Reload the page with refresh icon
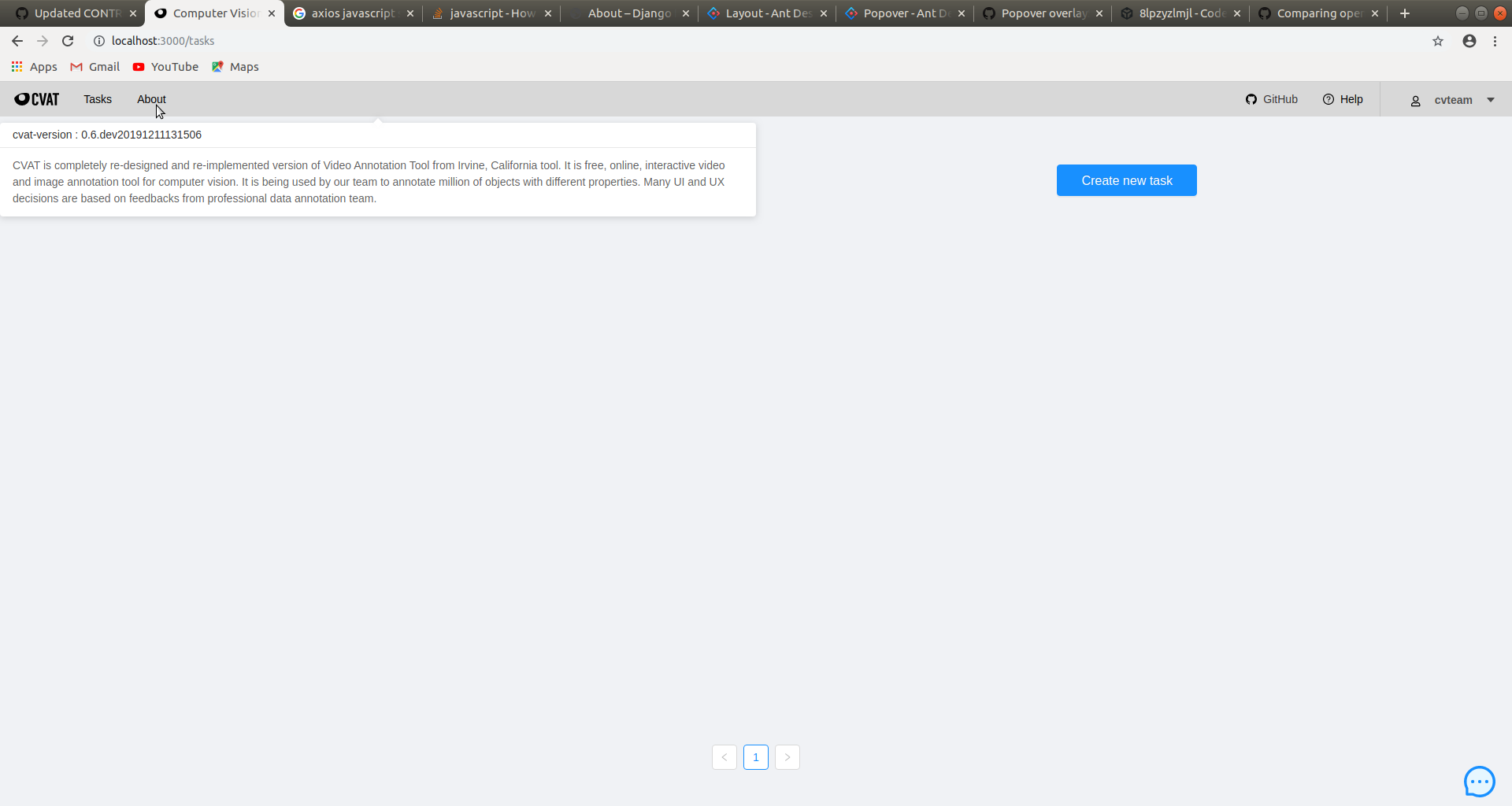Image resolution: width=1512 pixels, height=806 pixels. [x=68, y=41]
